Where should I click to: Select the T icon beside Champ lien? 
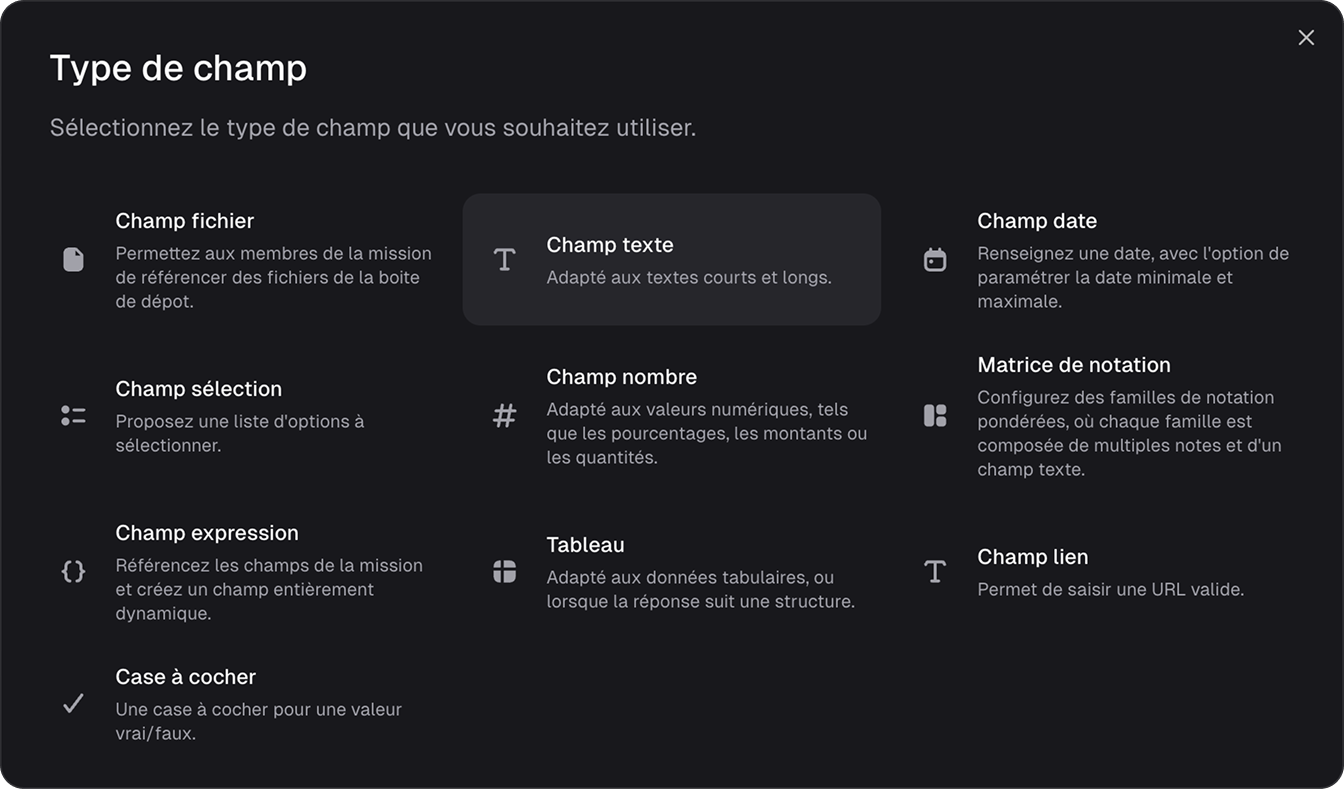tap(935, 571)
